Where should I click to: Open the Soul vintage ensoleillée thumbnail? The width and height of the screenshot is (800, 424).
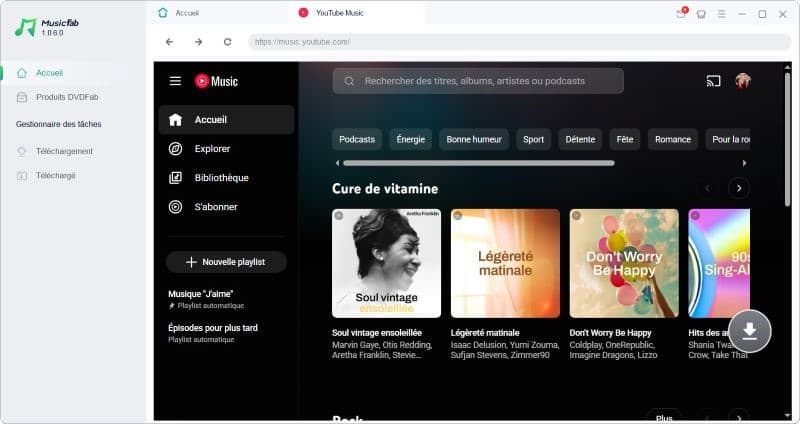[x=386, y=263]
